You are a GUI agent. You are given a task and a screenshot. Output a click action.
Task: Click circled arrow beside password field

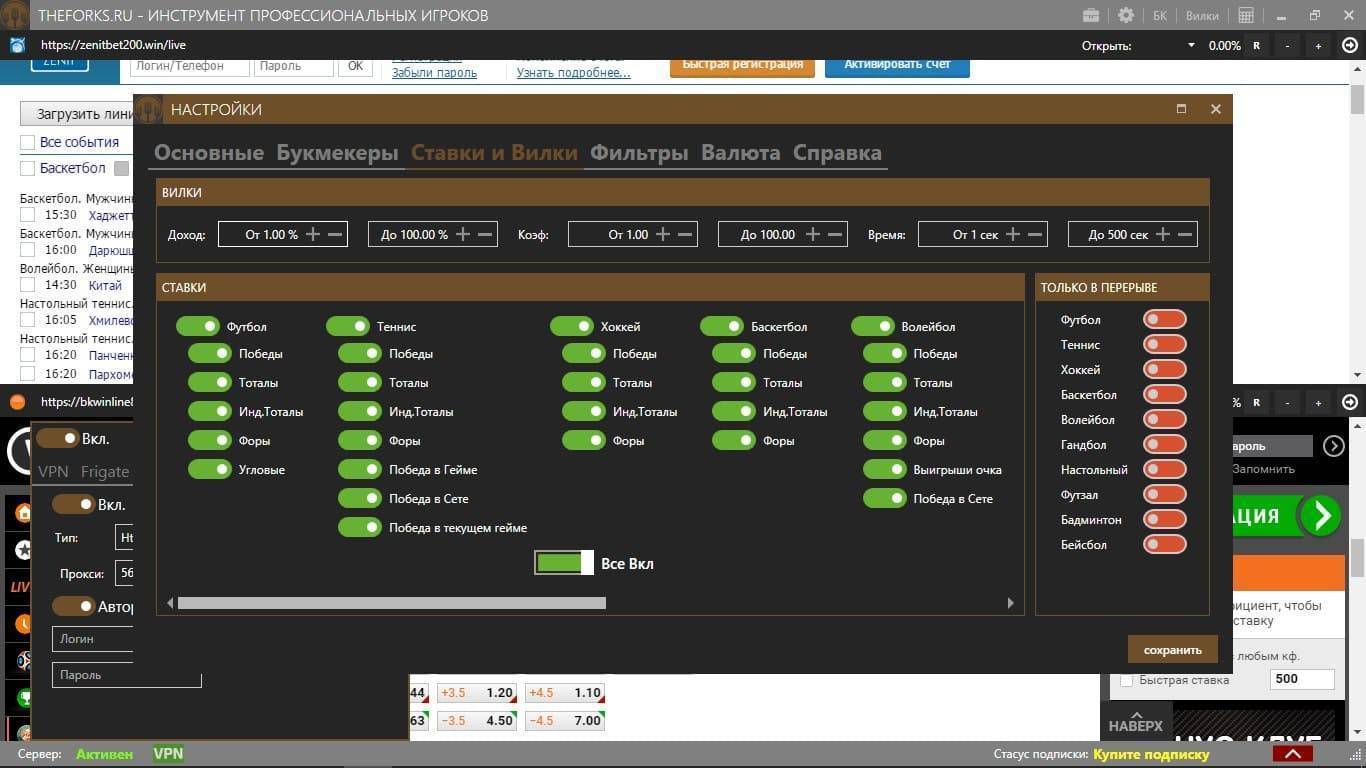1333,446
